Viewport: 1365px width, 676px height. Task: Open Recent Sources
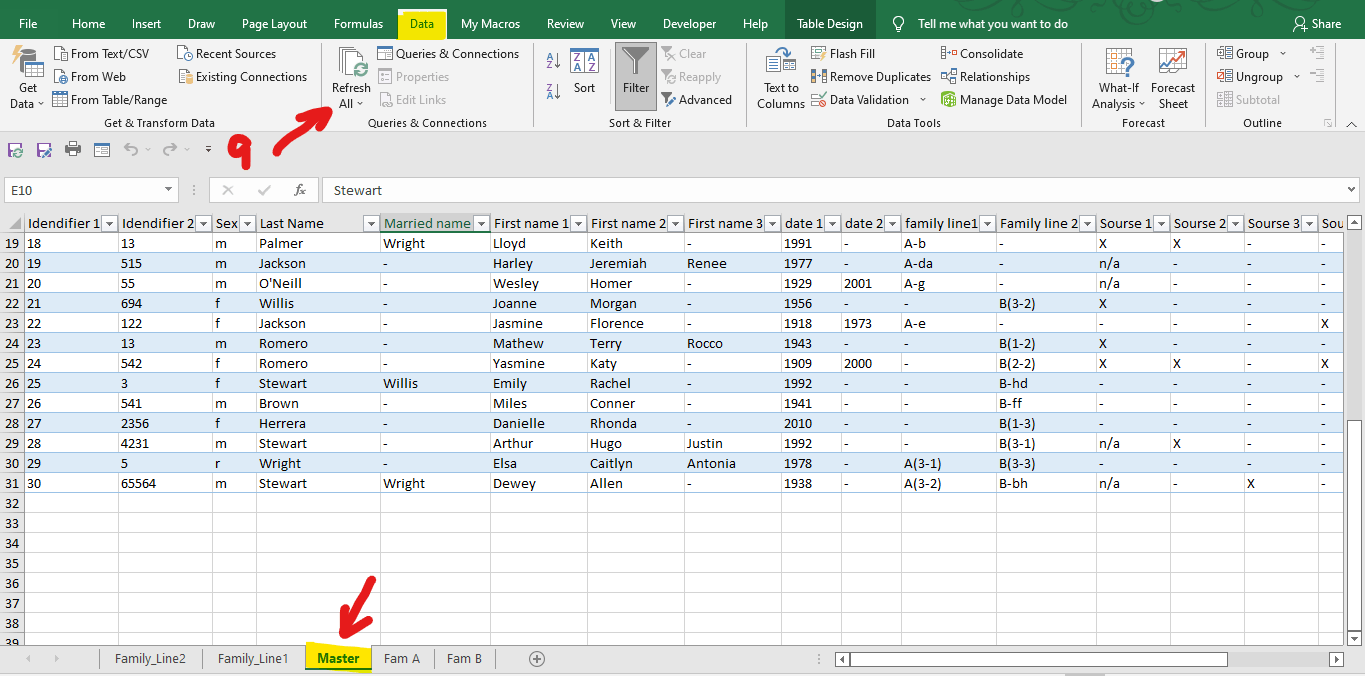point(226,54)
